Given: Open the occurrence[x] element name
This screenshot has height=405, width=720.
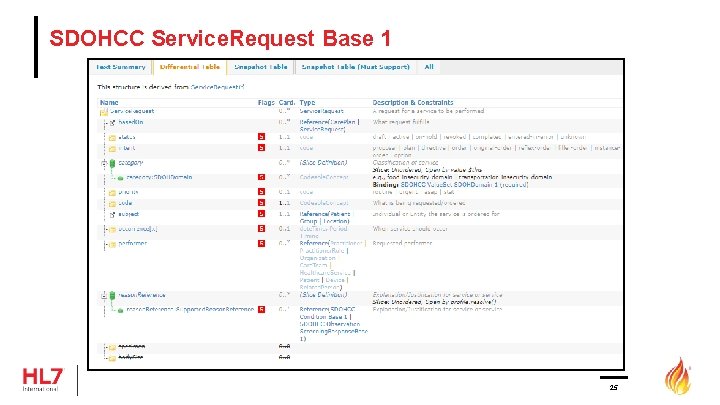Looking at the screenshot, I should tap(138, 229).
